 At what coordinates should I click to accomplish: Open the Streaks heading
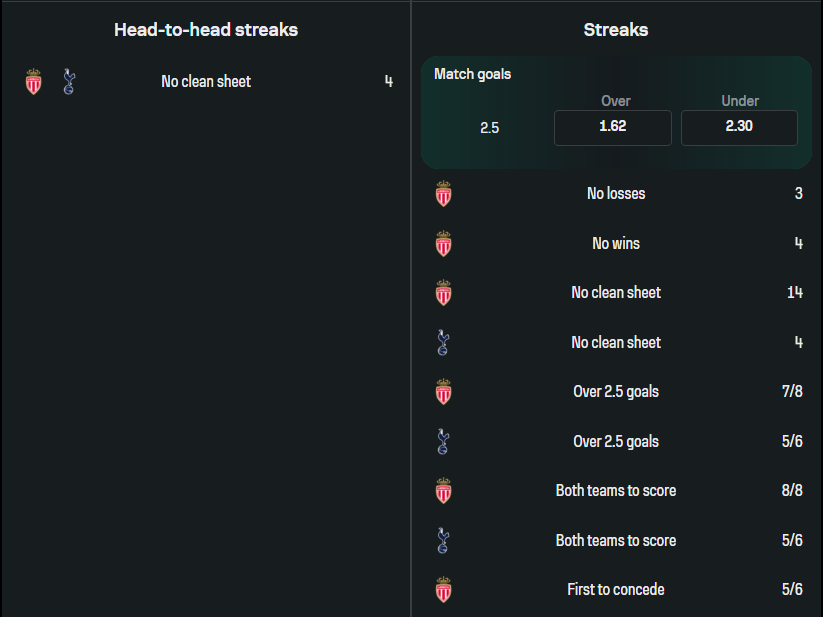click(616, 30)
